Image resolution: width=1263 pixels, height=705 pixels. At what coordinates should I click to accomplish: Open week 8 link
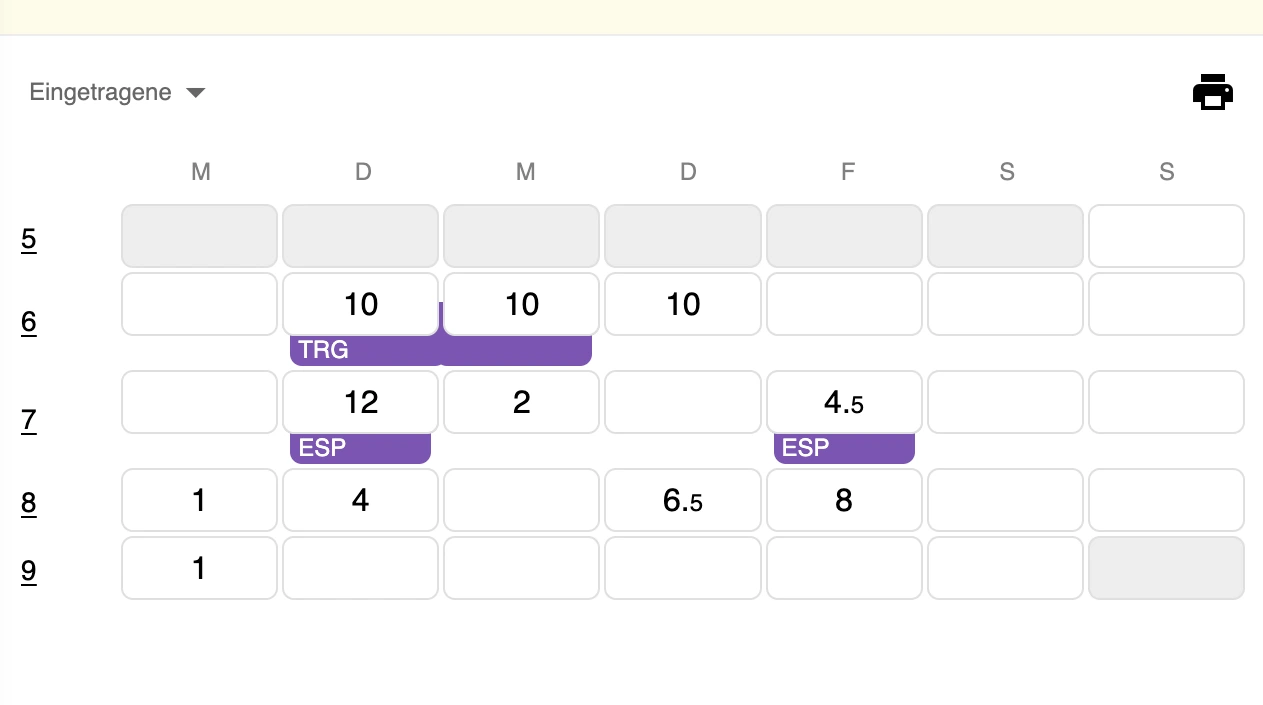(x=29, y=502)
